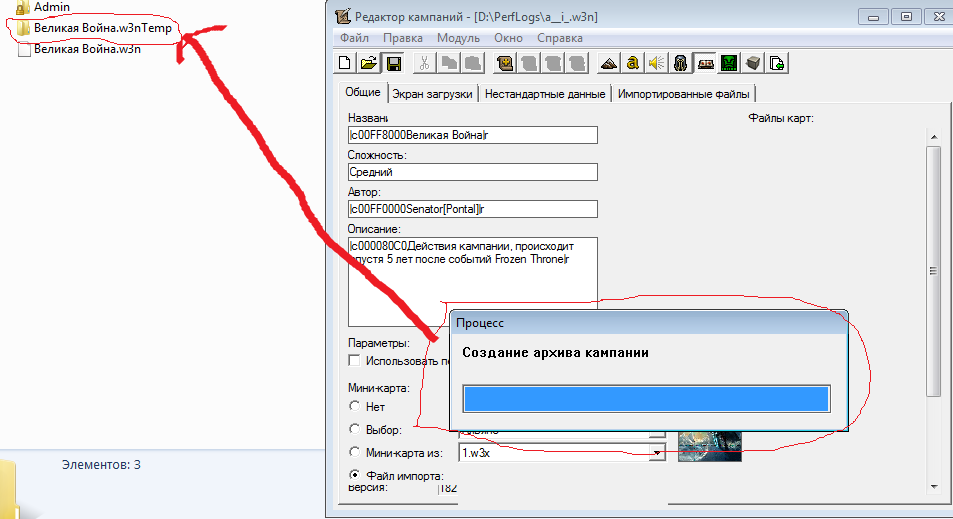Switch to the Общие tab
The width and height of the screenshot is (953, 519).
(x=363, y=92)
